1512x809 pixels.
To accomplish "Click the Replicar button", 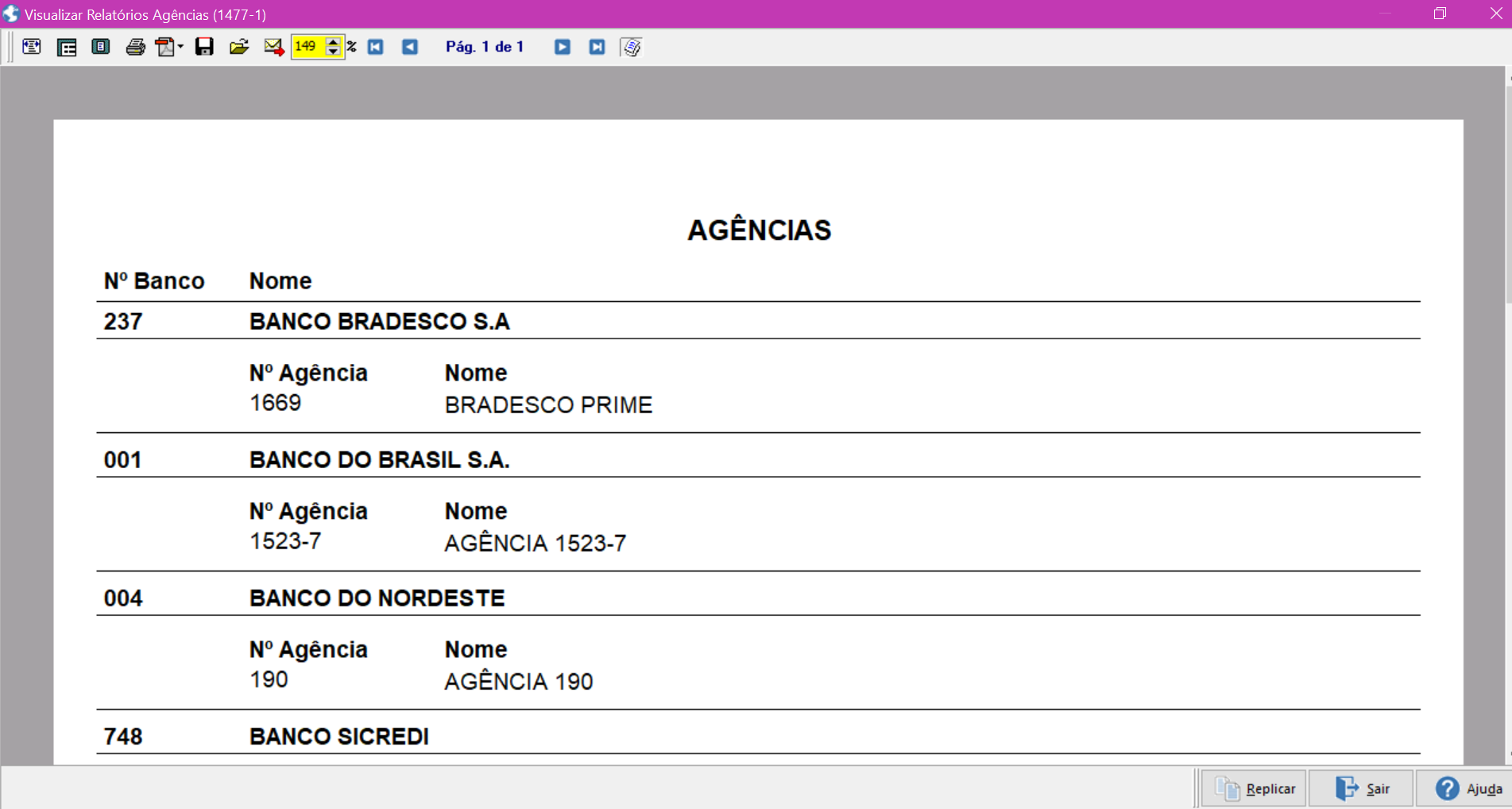I will pyautogui.click(x=1255, y=788).
